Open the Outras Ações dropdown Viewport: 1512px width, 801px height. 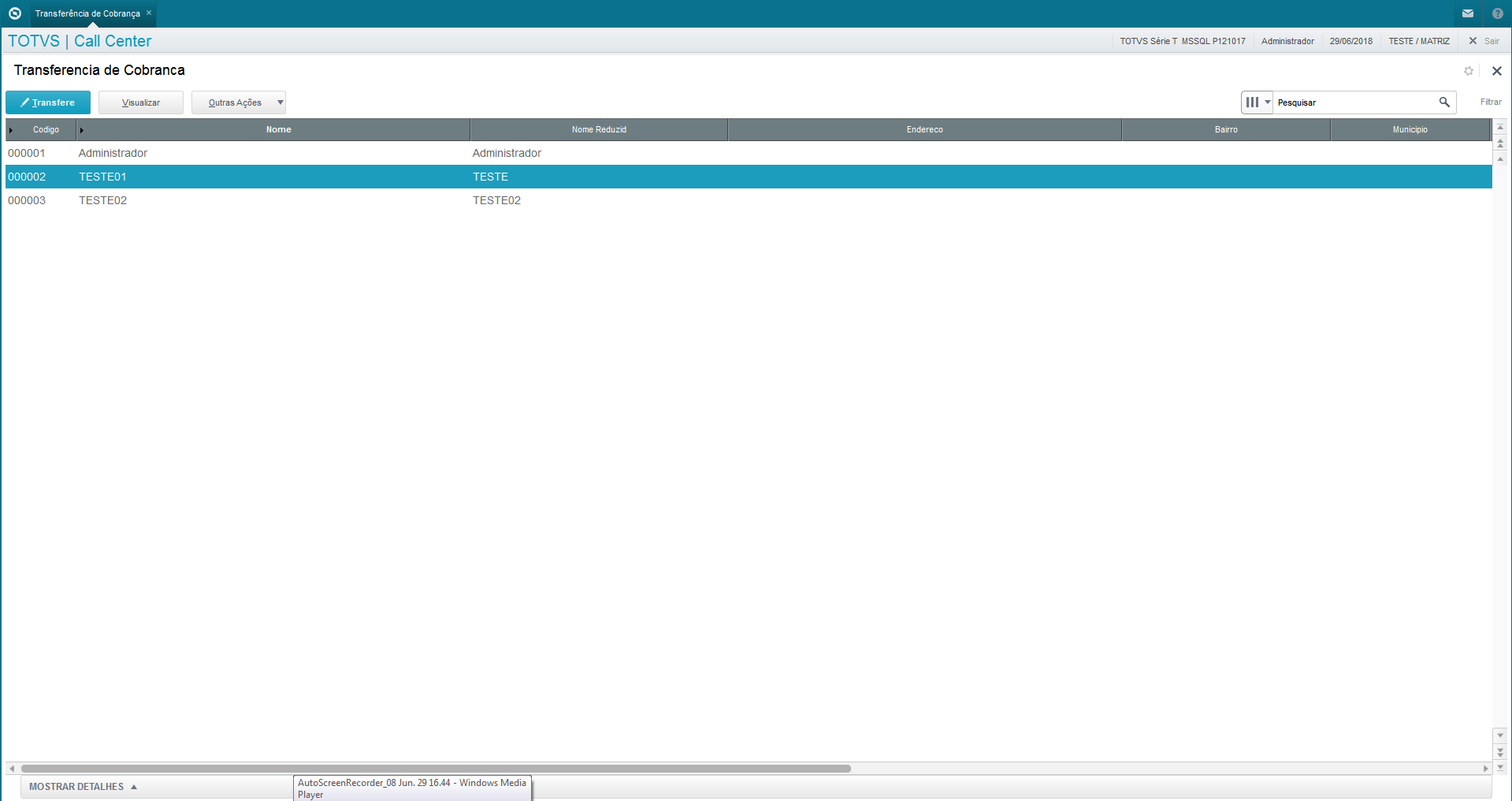239,102
